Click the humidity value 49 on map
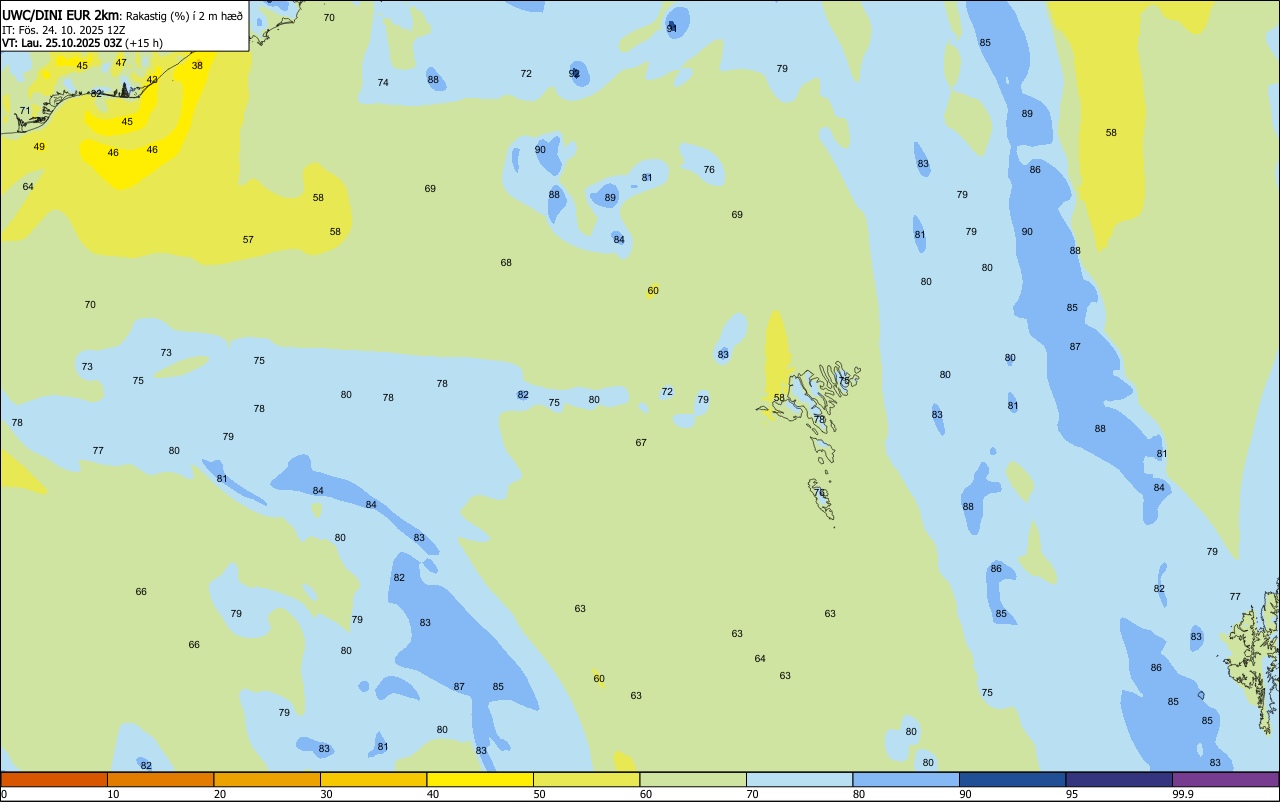 click(x=39, y=146)
